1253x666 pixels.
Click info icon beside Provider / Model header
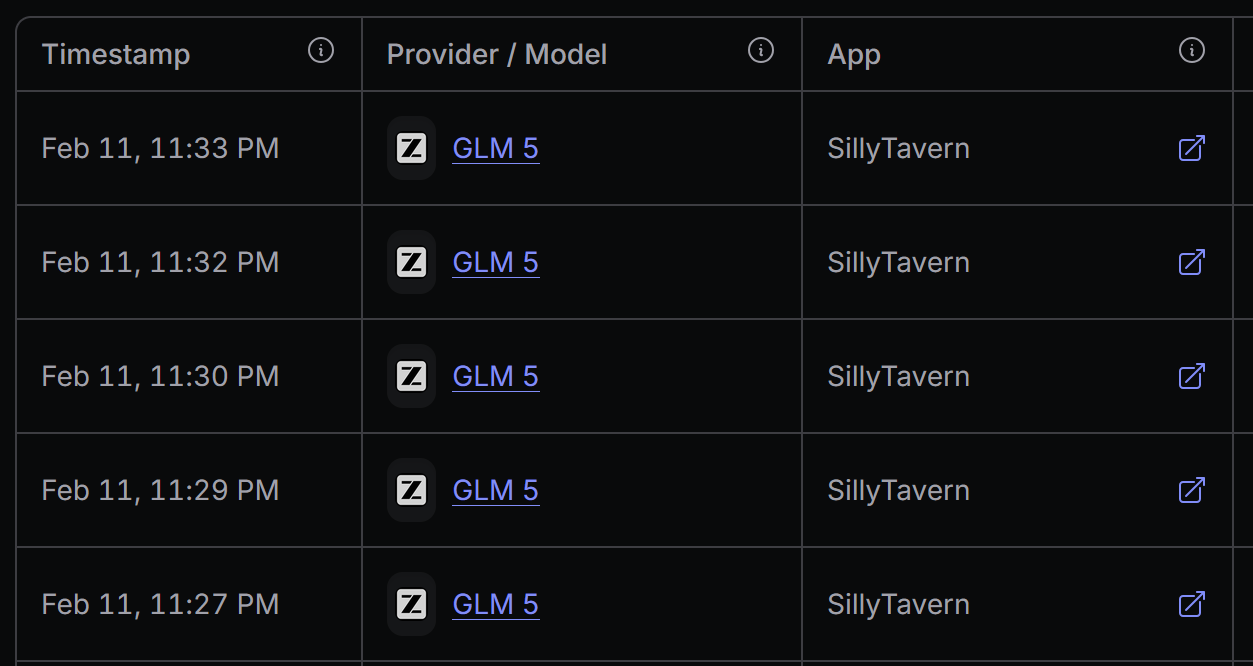tap(761, 51)
